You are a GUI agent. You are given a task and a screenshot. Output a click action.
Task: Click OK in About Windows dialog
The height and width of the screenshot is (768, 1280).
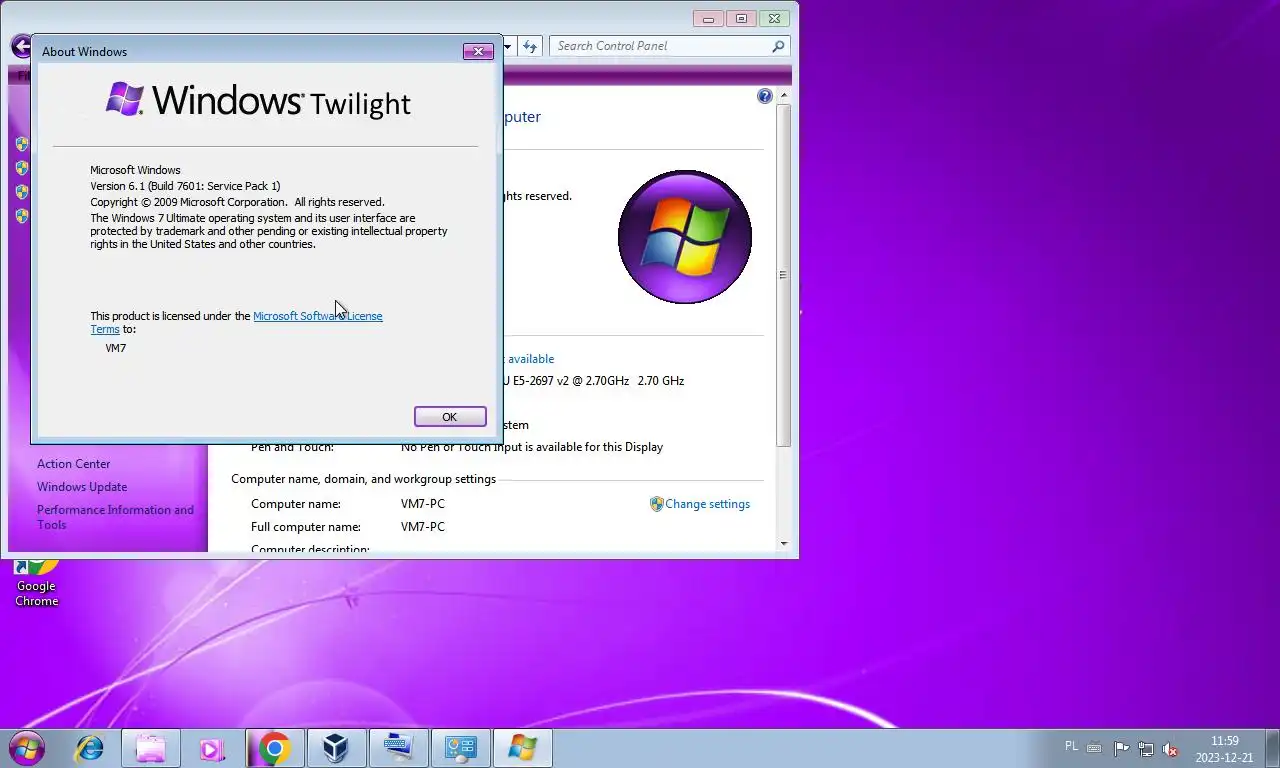click(450, 417)
